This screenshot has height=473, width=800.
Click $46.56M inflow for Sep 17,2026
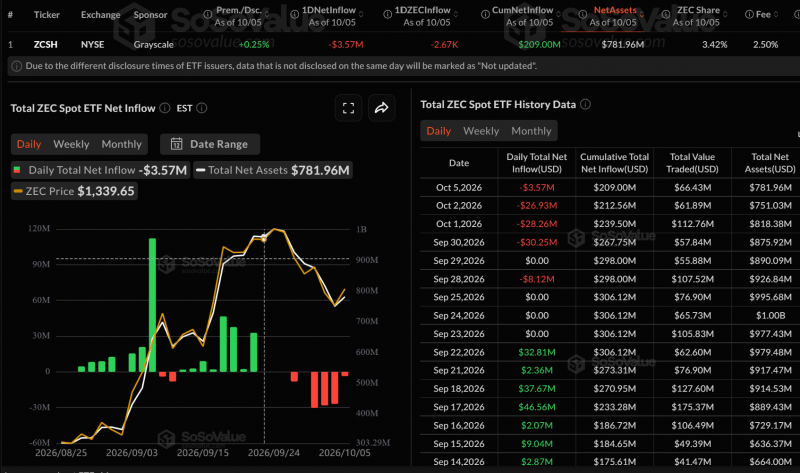[537, 407]
